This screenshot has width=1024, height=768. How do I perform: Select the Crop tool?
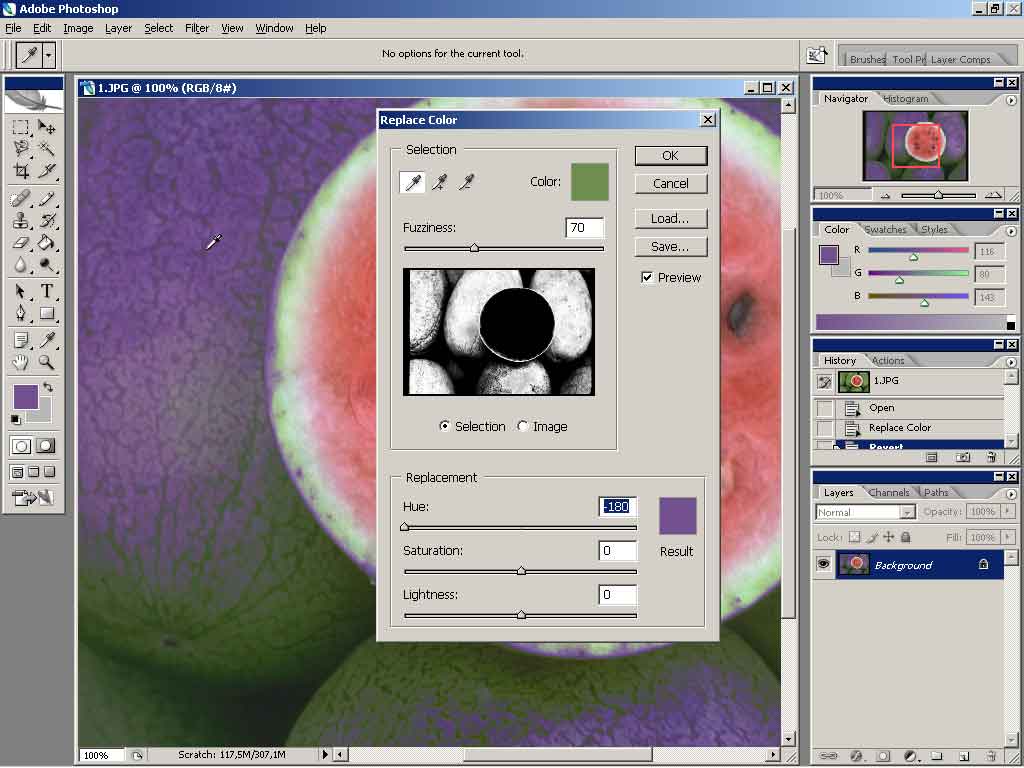pyautogui.click(x=21, y=171)
